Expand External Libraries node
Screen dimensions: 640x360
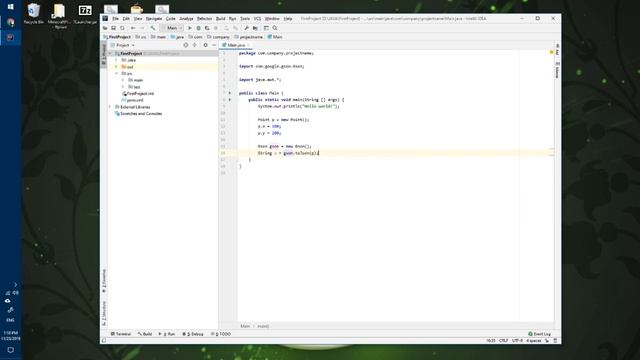(110, 107)
